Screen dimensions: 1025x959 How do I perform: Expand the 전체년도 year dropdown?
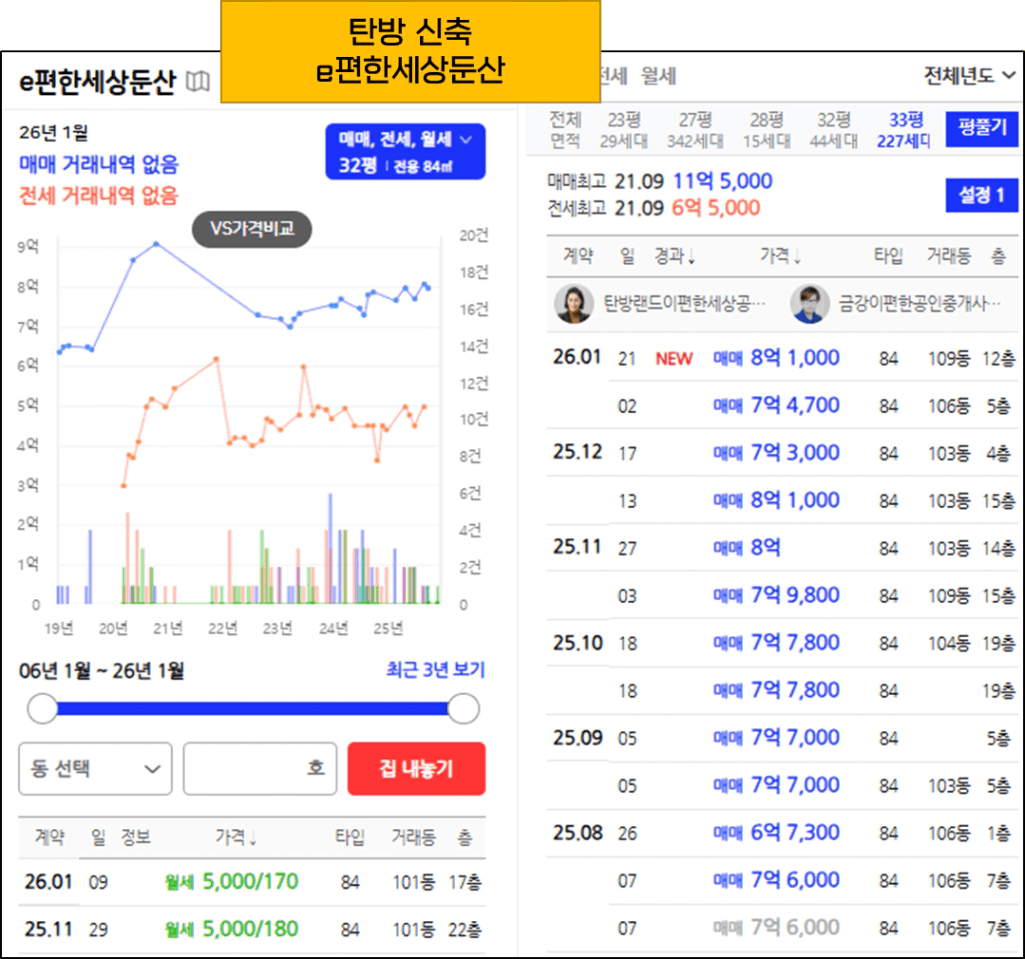969,76
